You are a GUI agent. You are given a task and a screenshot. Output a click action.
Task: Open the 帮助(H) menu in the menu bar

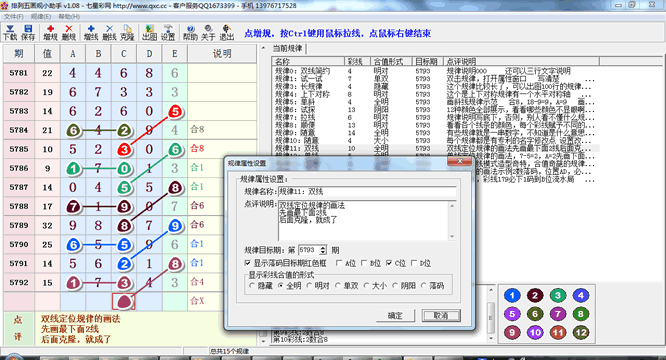pyautogui.click(x=69, y=17)
